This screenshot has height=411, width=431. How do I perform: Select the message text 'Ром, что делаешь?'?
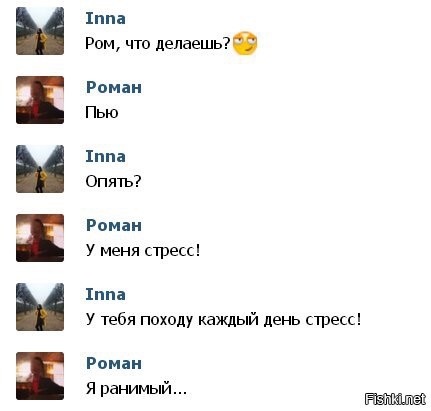tap(158, 44)
